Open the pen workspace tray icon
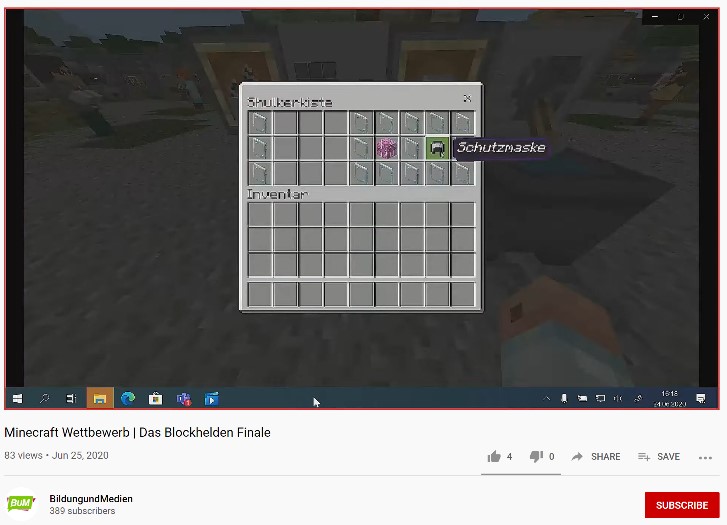 click(638, 398)
